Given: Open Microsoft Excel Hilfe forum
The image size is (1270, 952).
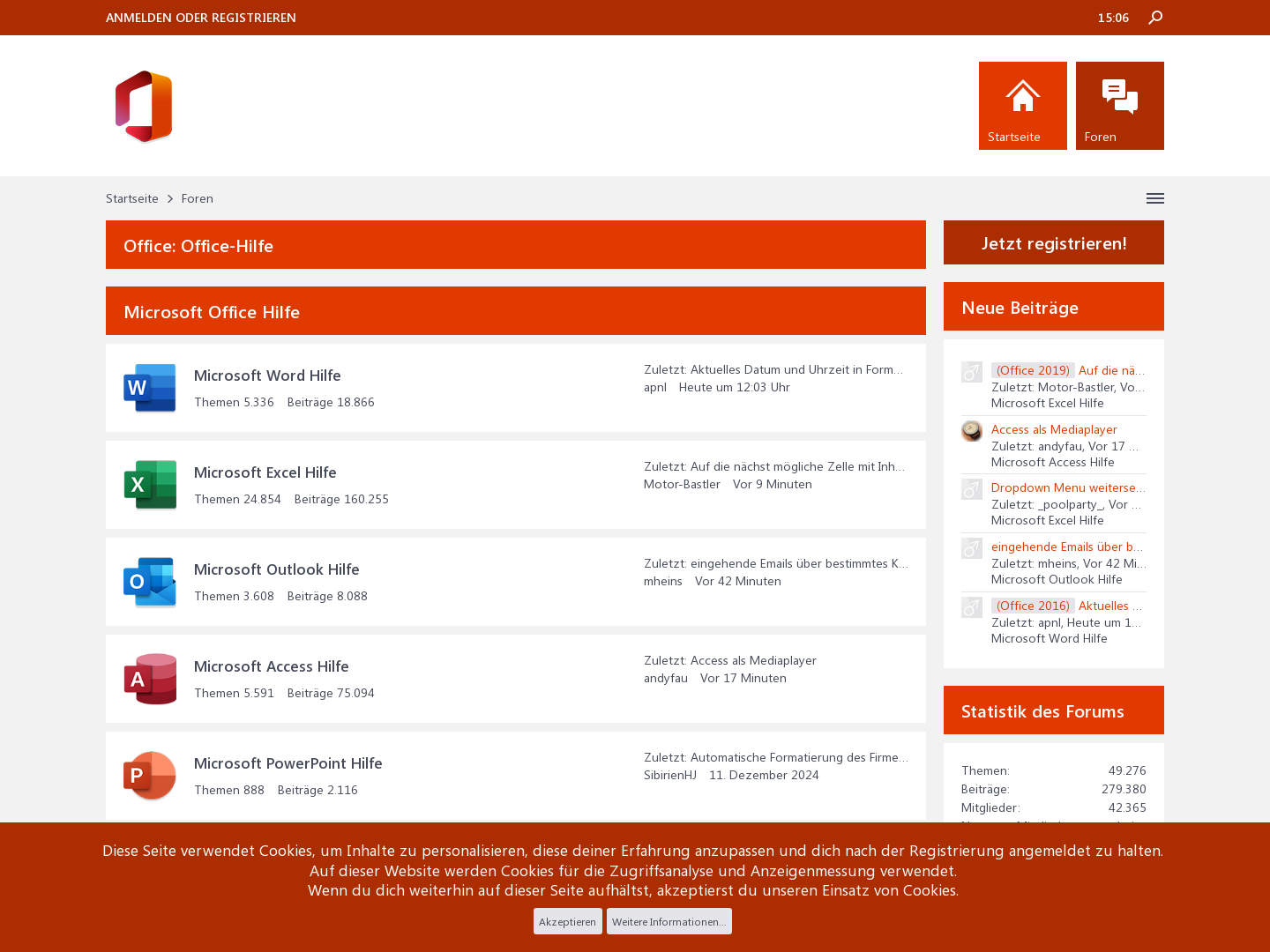Looking at the screenshot, I should coord(265,472).
